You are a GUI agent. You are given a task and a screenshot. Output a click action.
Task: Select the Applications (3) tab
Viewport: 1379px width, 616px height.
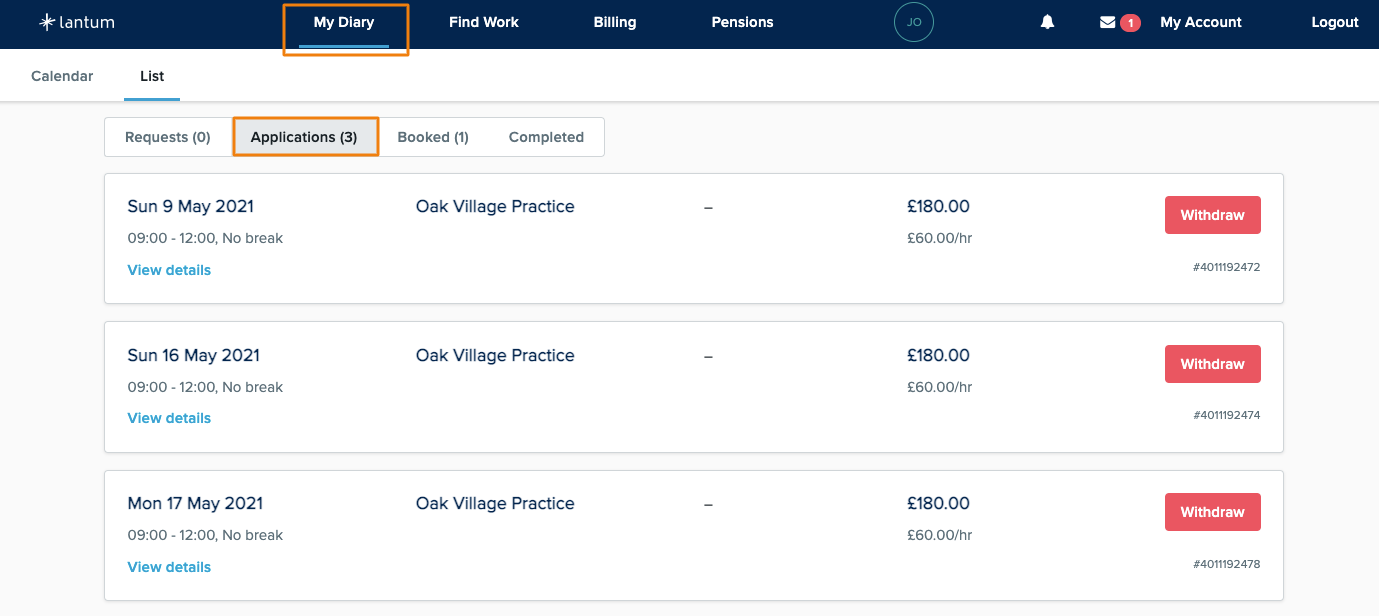[304, 137]
